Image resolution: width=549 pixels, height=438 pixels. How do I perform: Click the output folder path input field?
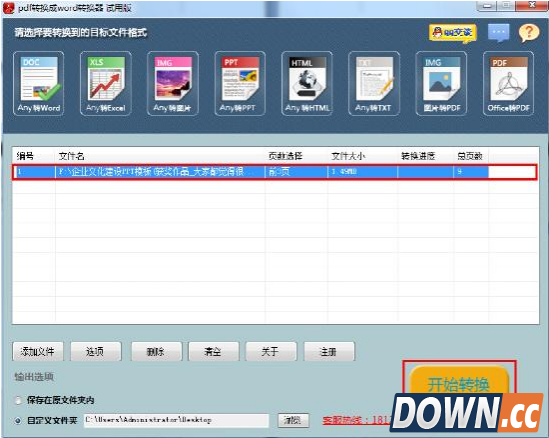click(x=176, y=420)
